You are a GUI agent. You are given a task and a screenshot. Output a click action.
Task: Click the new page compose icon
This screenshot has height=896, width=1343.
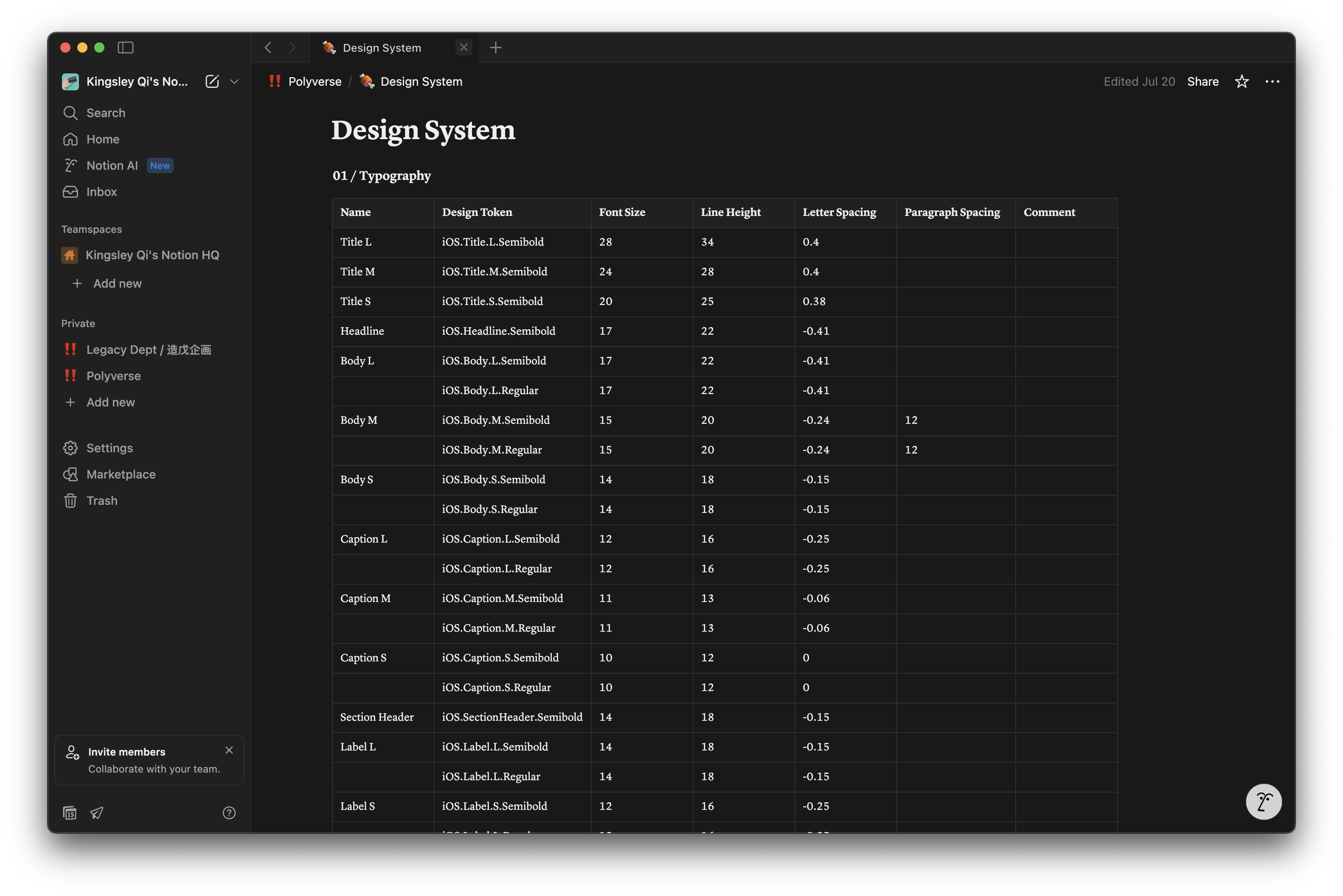click(212, 82)
